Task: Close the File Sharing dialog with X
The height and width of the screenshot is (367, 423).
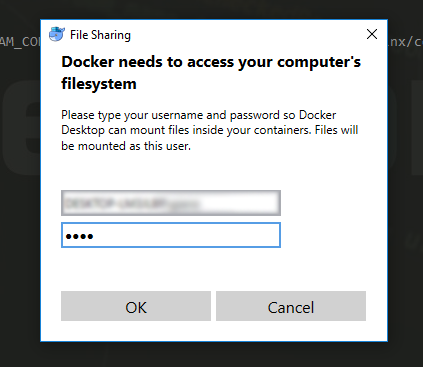Action: [x=372, y=34]
